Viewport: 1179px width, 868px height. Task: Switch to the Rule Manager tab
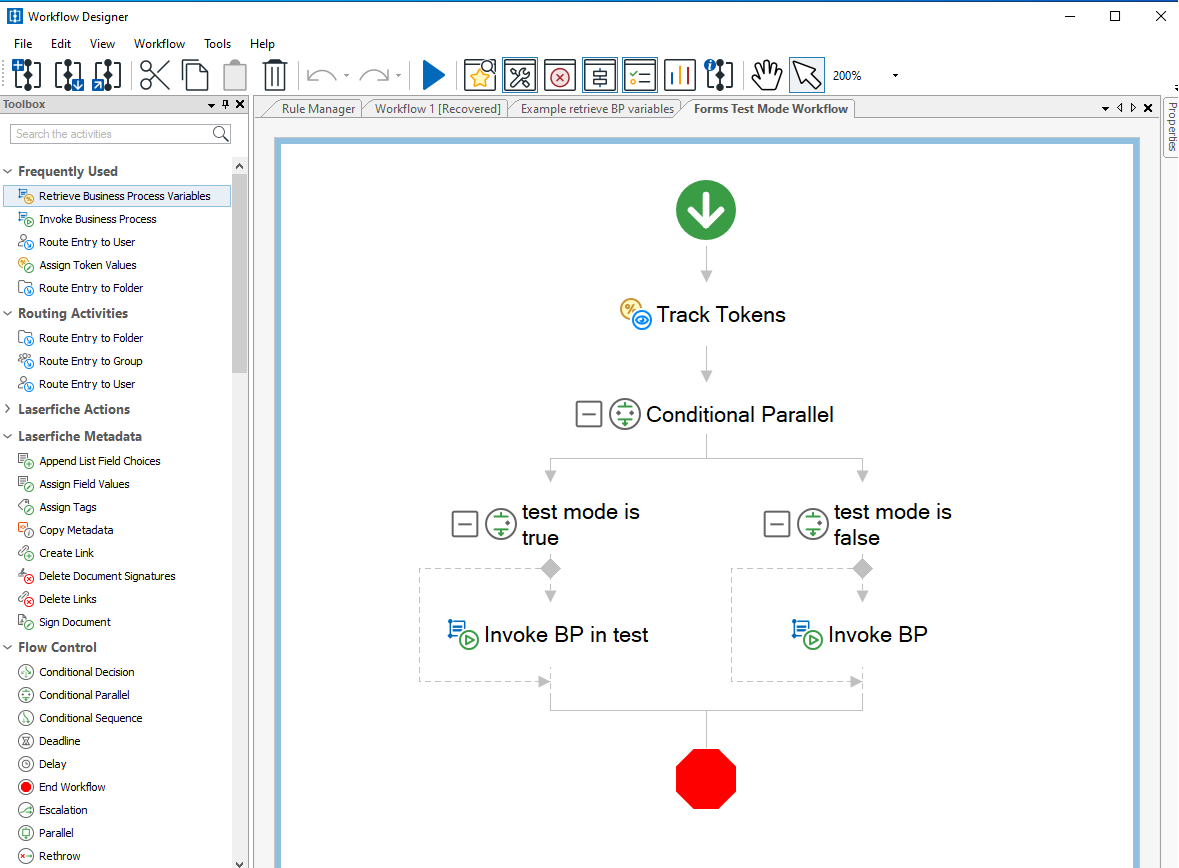point(318,108)
